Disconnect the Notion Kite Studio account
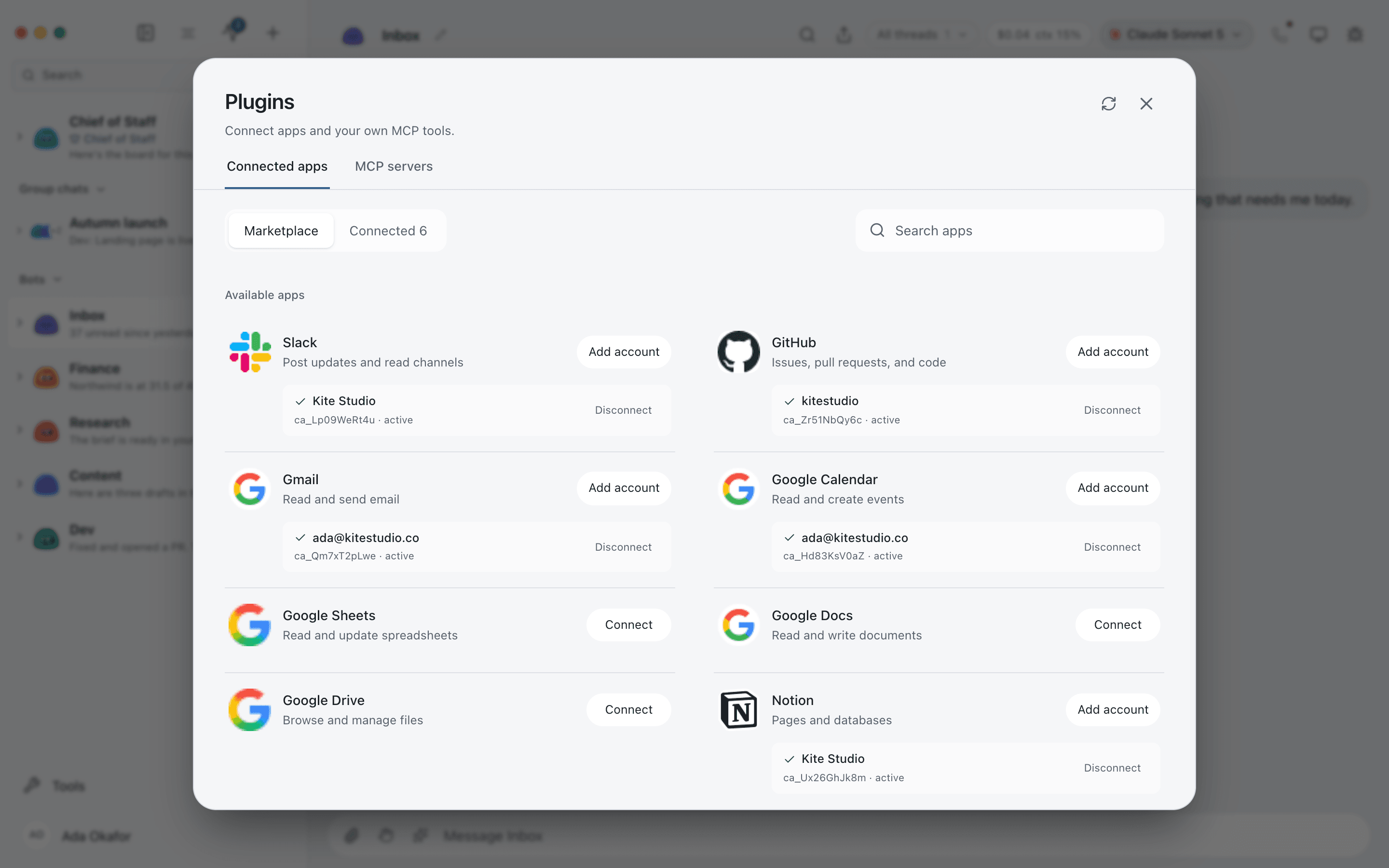This screenshot has width=1389, height=868. (1112, 768)
